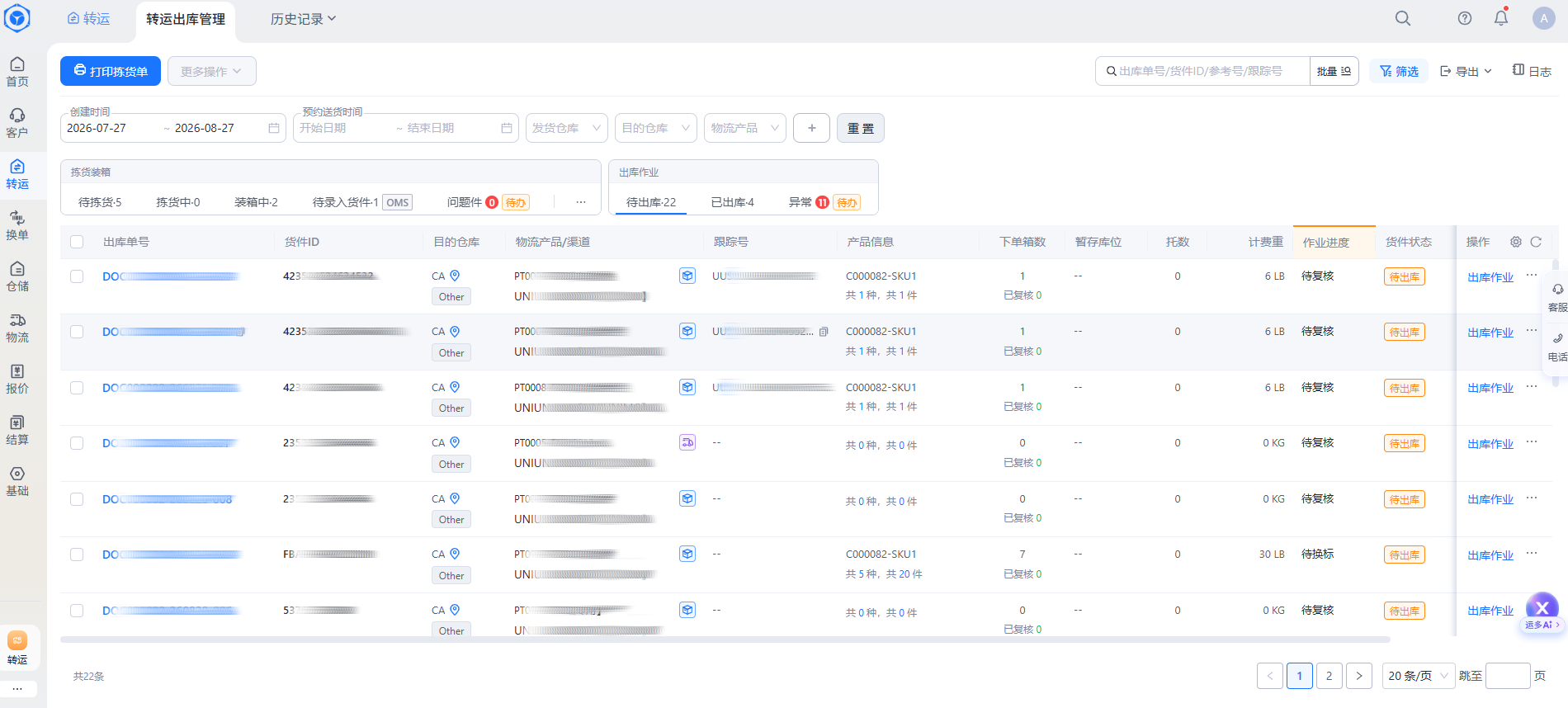The height and width of the screenshot is (708, 1568).
Task: Go to page 2
Action: click(x=1329, y=676)
